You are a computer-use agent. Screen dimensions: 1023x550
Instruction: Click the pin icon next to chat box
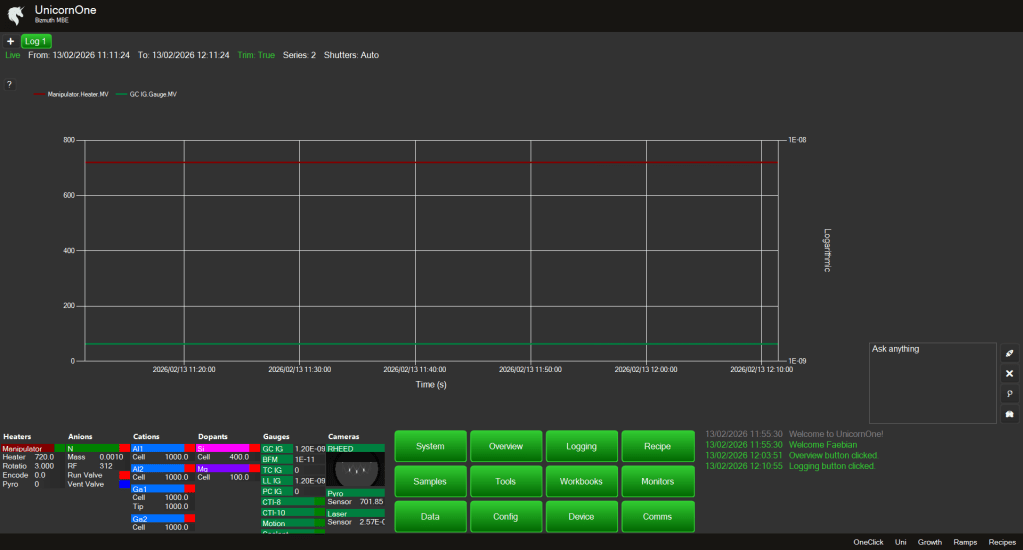tap(1009, 394)
